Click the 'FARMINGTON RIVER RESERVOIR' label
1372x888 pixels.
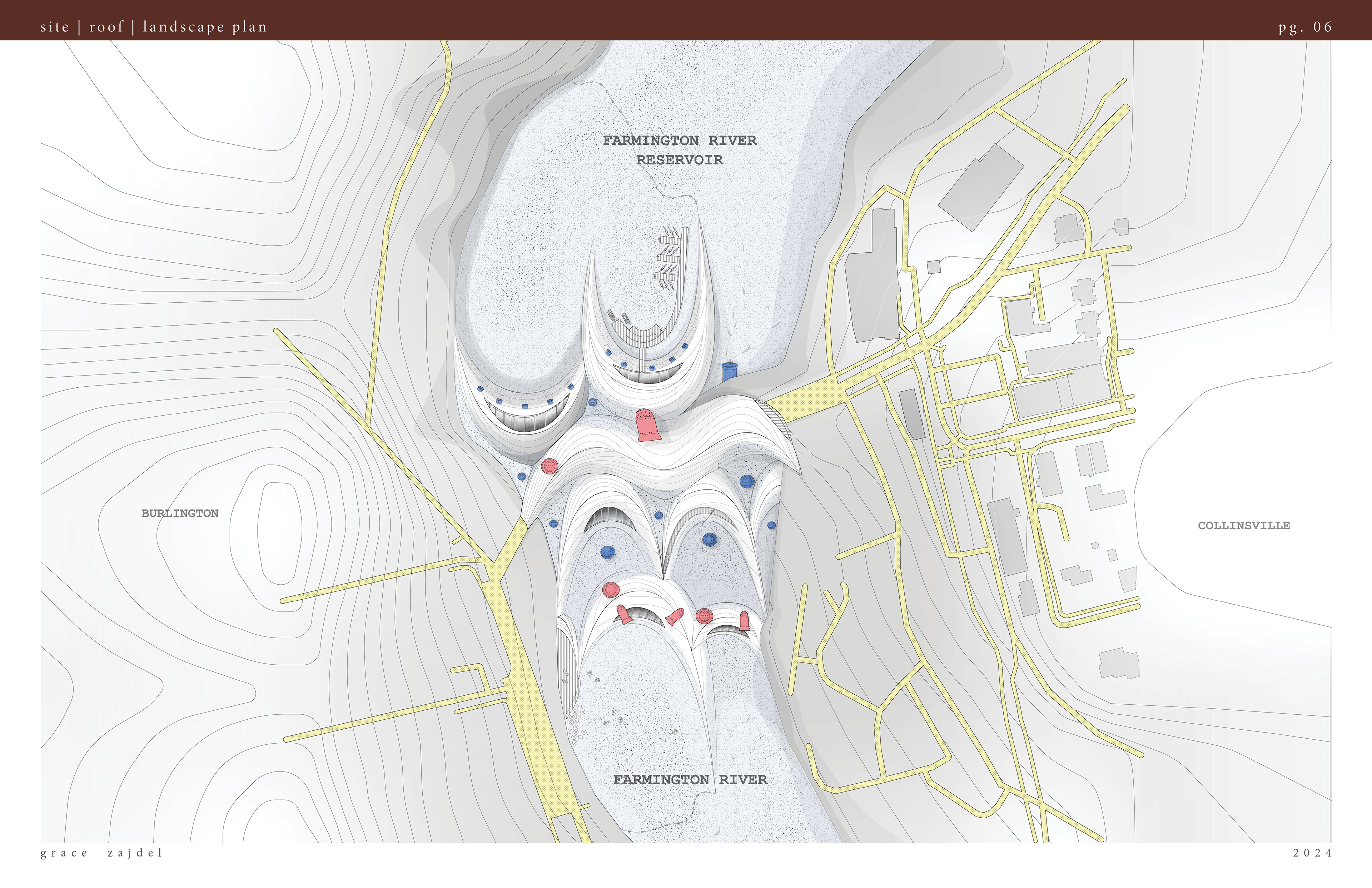click(680, 150)
